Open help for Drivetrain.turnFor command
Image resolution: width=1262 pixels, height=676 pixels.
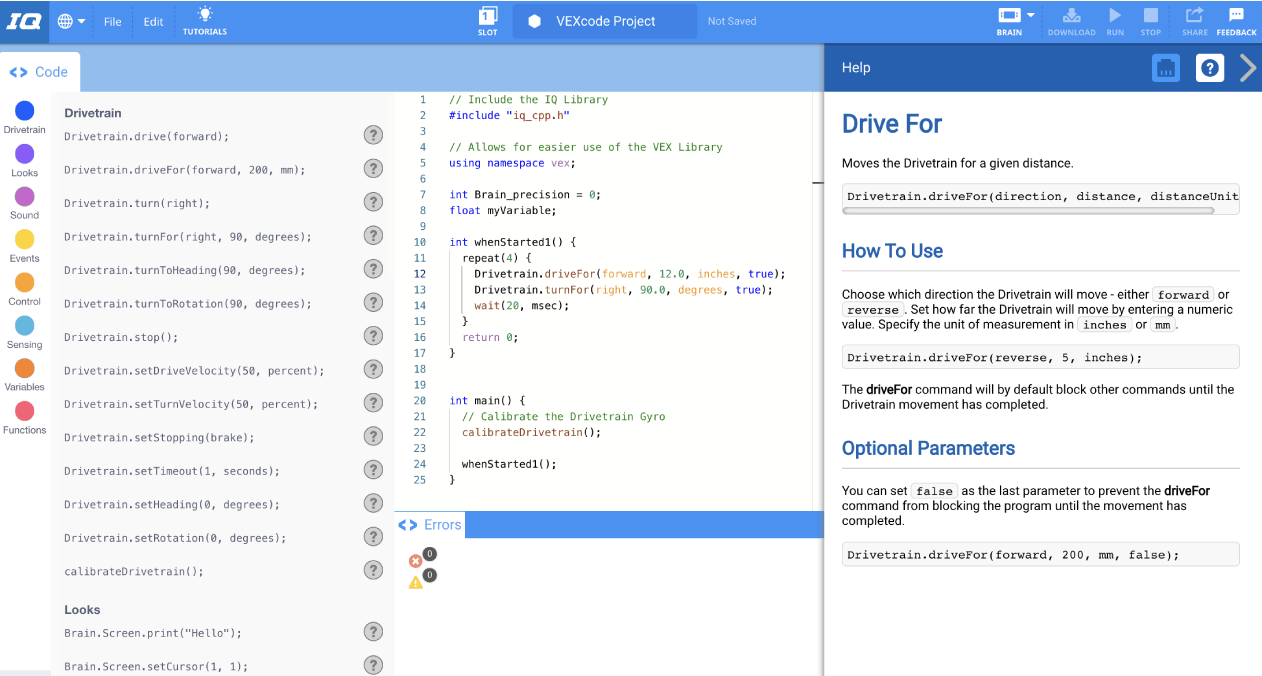click(x=373, y=236)
